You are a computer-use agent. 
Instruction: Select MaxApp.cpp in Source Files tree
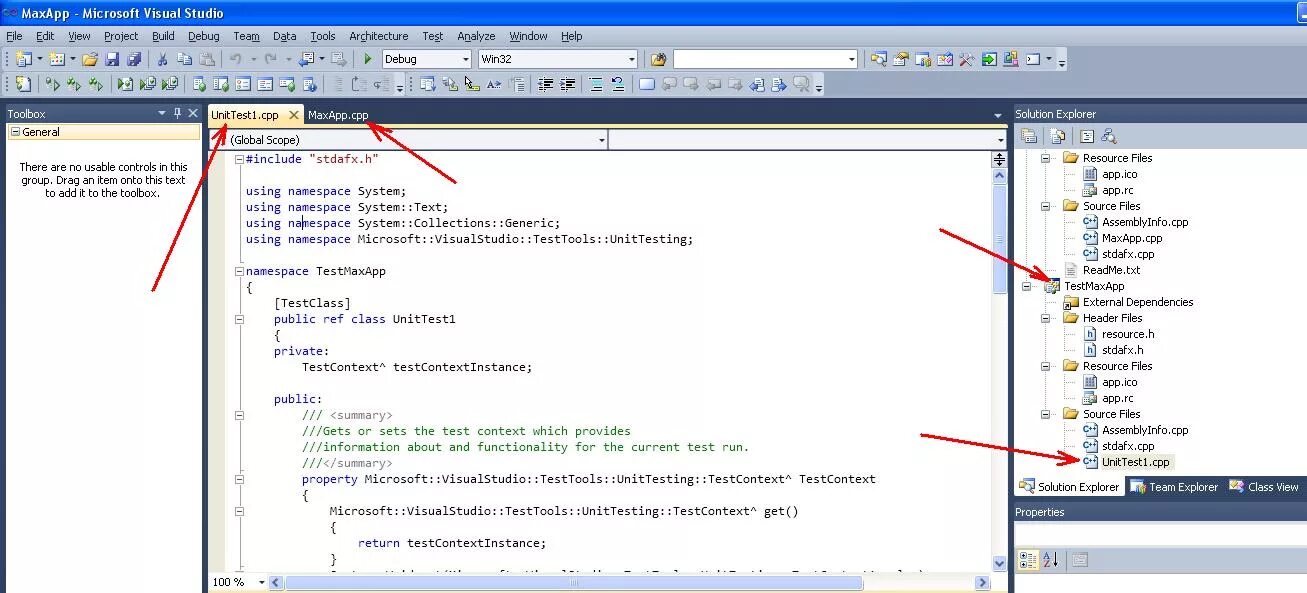[1132, 238]
